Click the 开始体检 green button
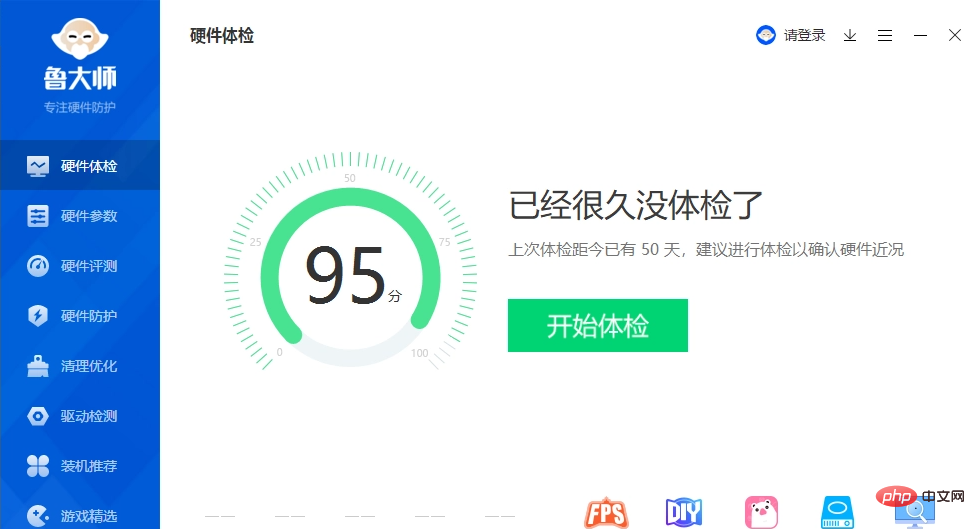The image size is (975, 529). tap(598, 325)
